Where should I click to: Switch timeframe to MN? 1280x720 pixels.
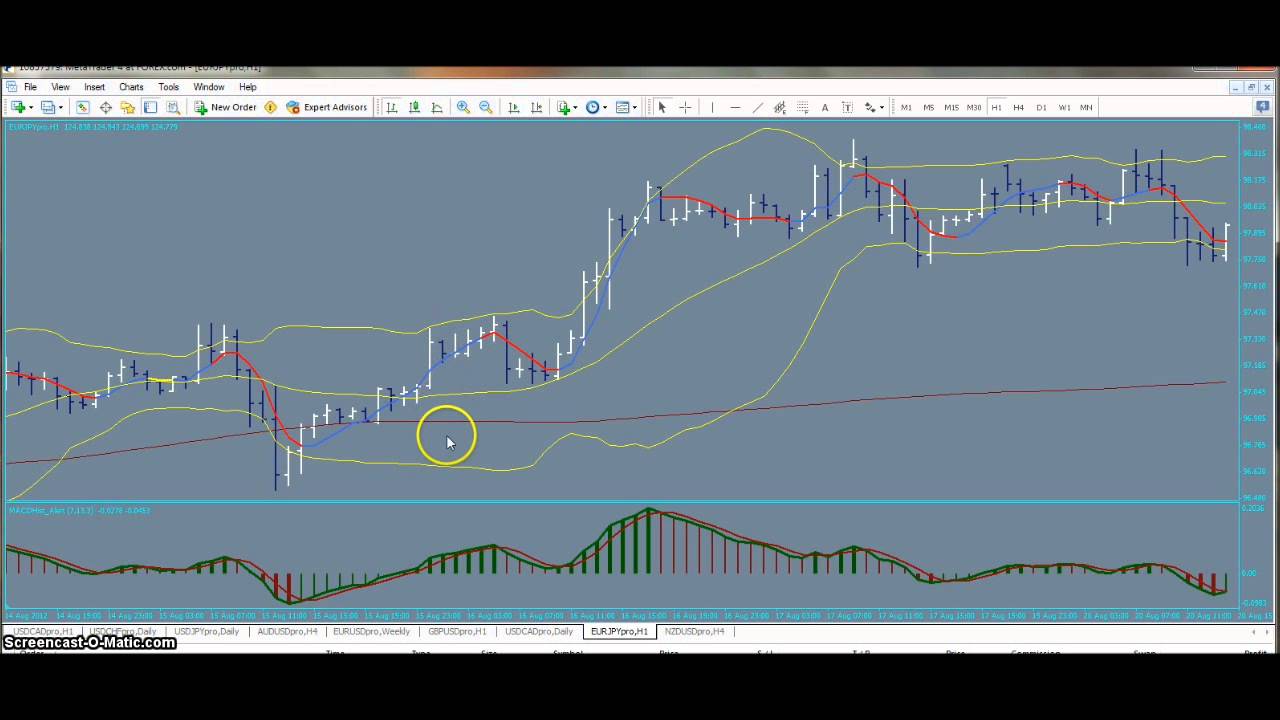1086,107
